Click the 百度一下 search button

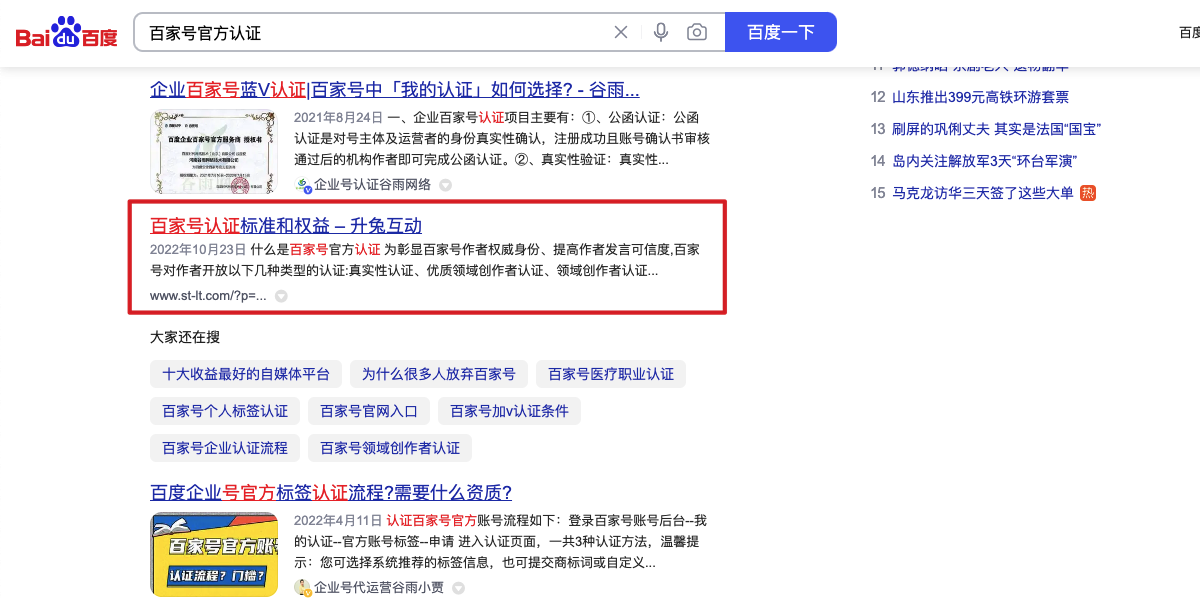[781, 33]
